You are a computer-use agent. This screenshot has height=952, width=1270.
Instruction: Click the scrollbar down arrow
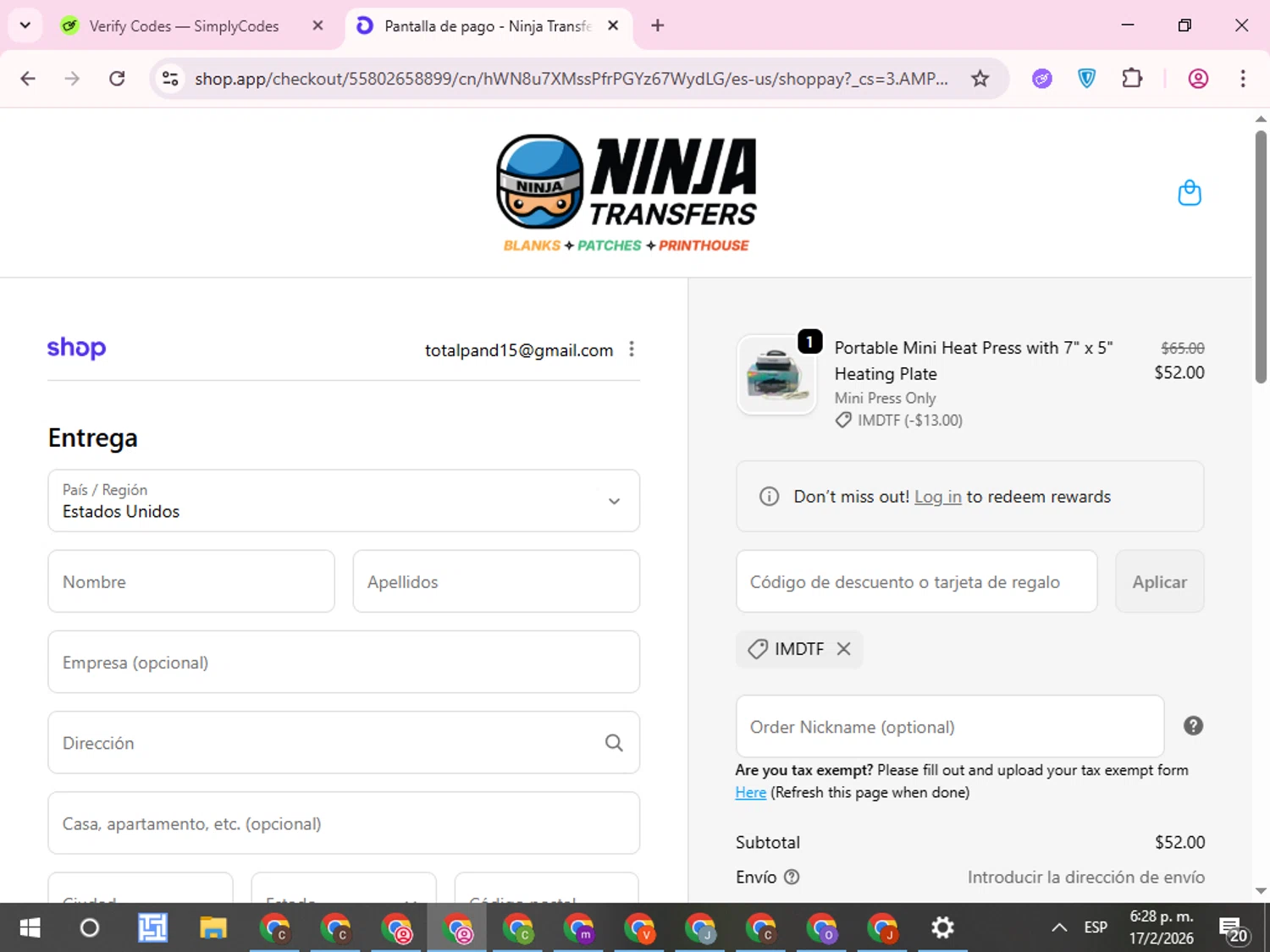[1261, 890]
